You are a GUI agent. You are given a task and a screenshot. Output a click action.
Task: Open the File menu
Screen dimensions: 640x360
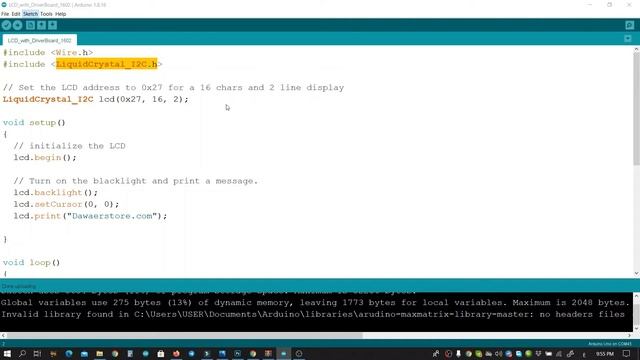coord(5,14)
